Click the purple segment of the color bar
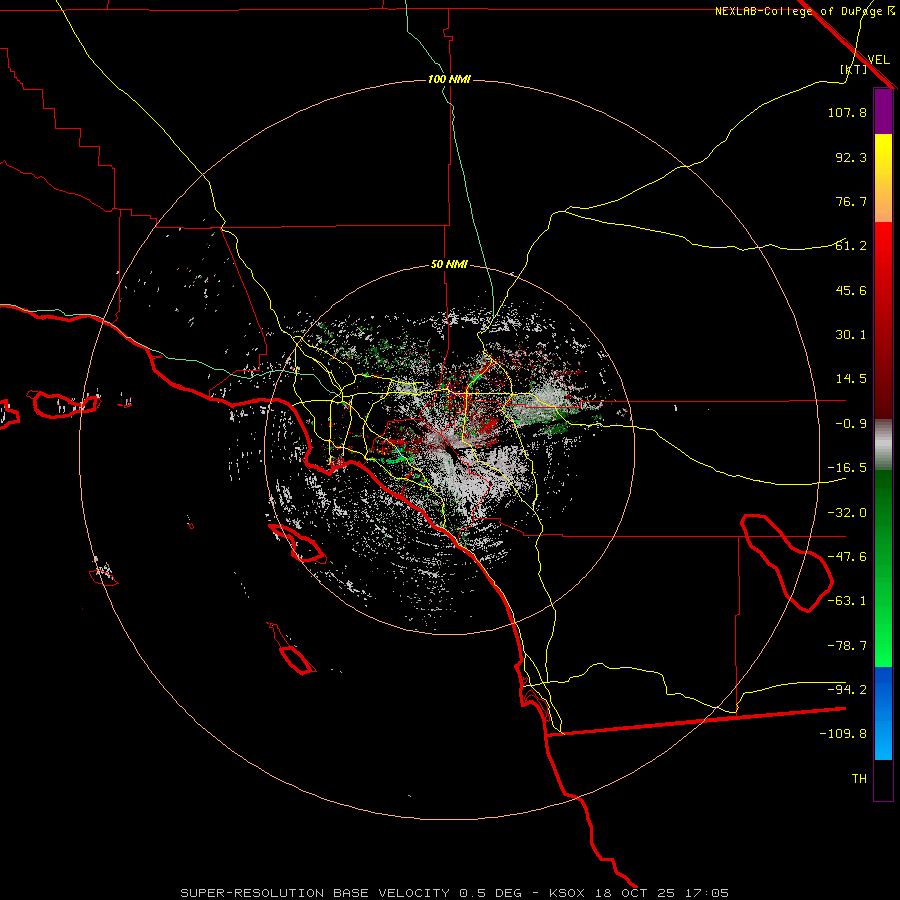 click(883, 111)
